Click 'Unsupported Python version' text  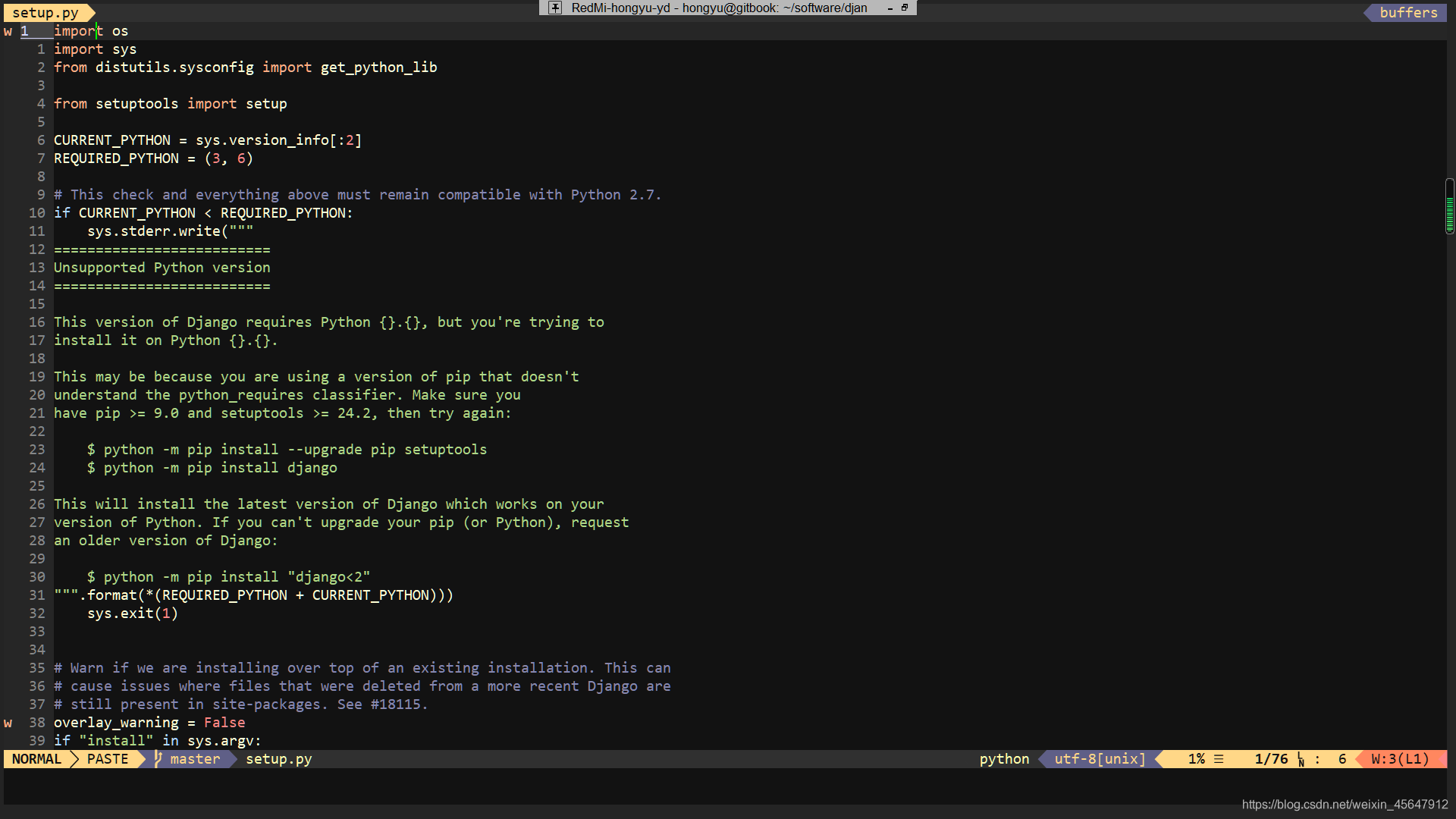click(162, 268)
